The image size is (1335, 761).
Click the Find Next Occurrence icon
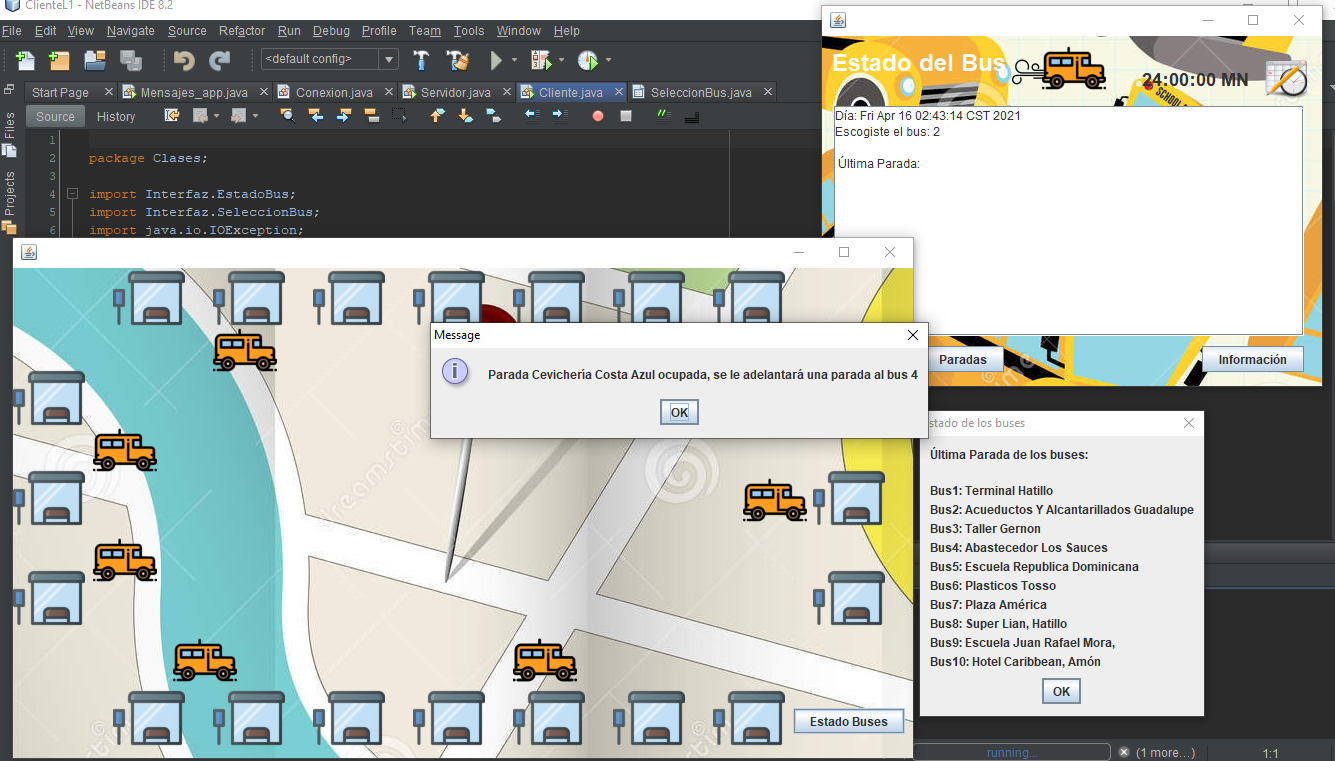(343, 116)
